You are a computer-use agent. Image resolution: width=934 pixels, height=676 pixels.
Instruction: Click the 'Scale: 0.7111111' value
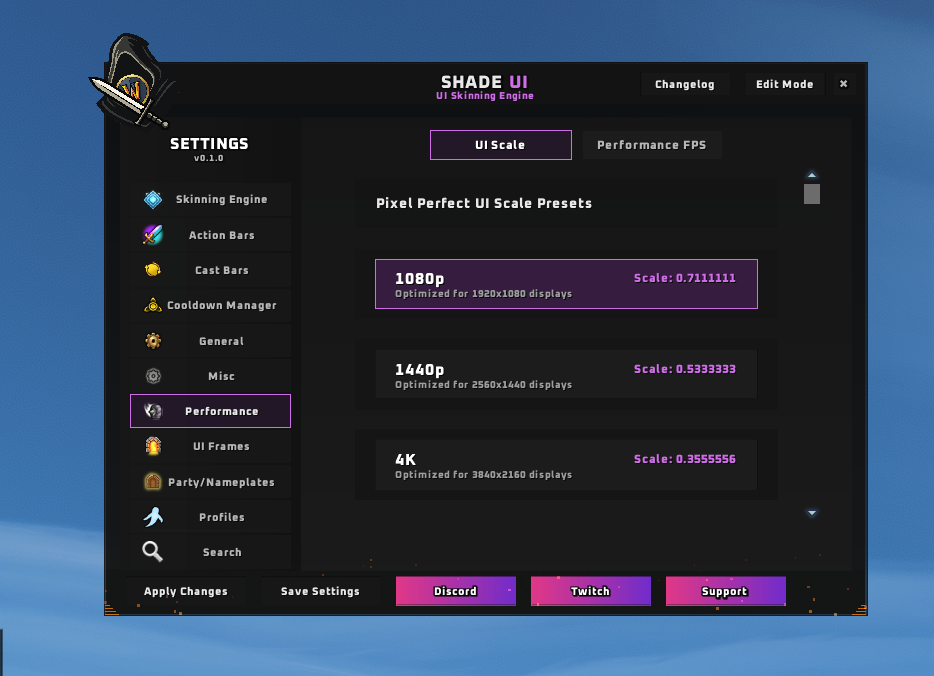pyautogui.click(x=684, y=278)
